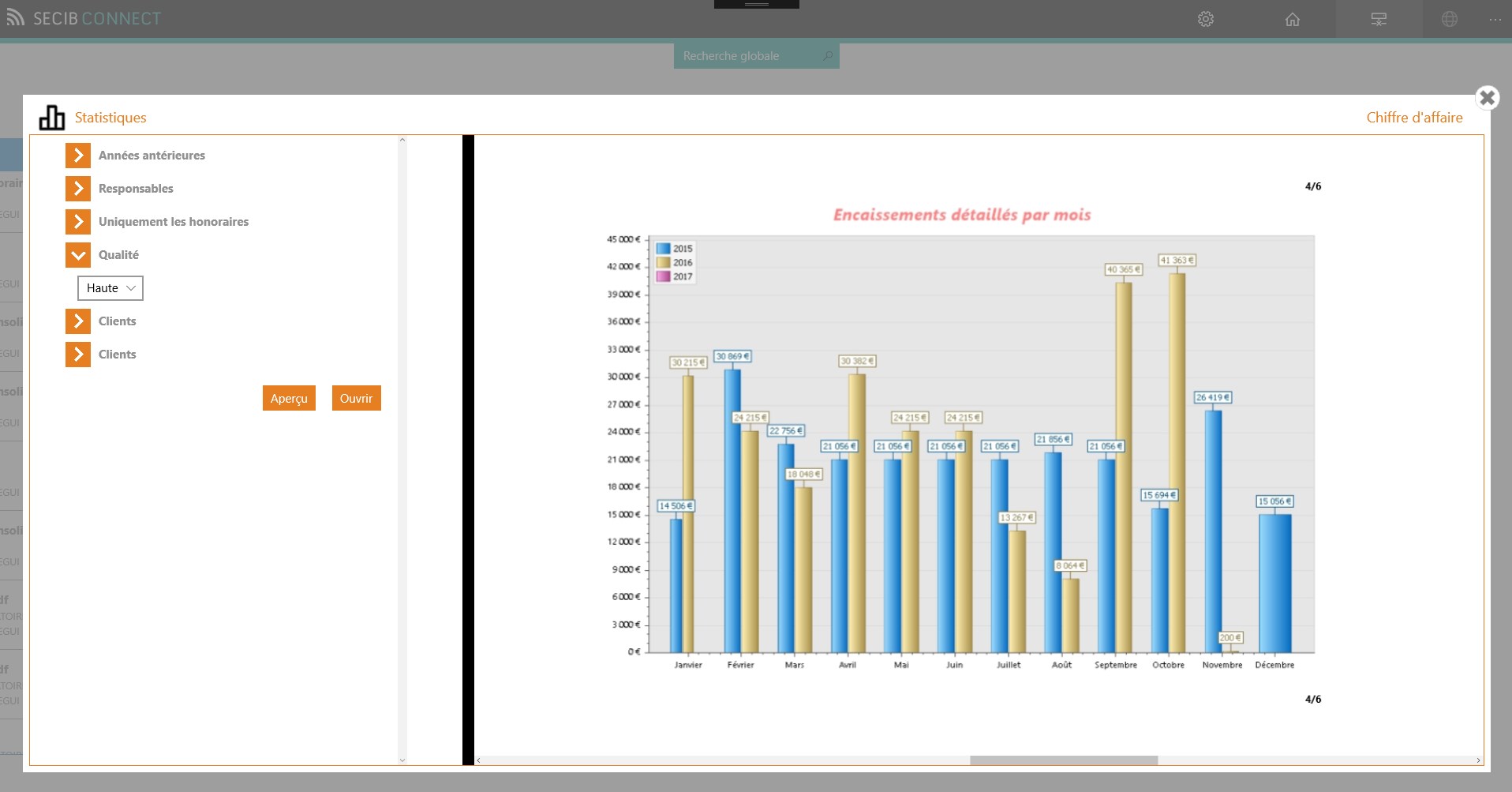
Task: Click the 45 000 € y-axis label
Action: 623,239
